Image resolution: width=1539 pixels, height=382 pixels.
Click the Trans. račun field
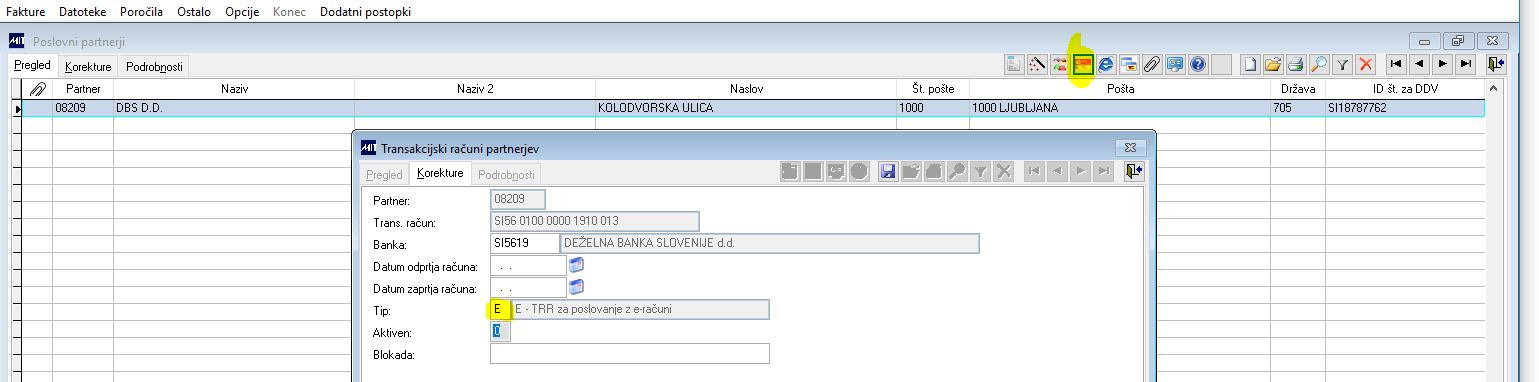595,221
